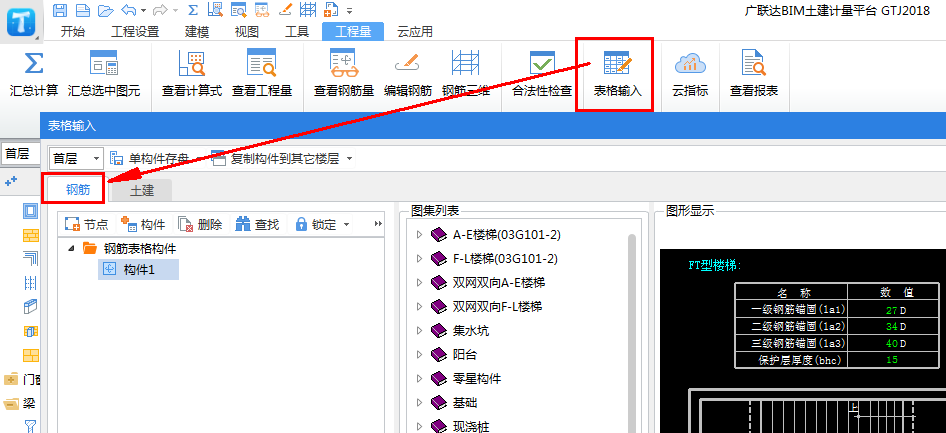Click 复制构件到其它楼层 button
Image resolution: width=946 pixels, height=433 pixels.
(275, 159)
